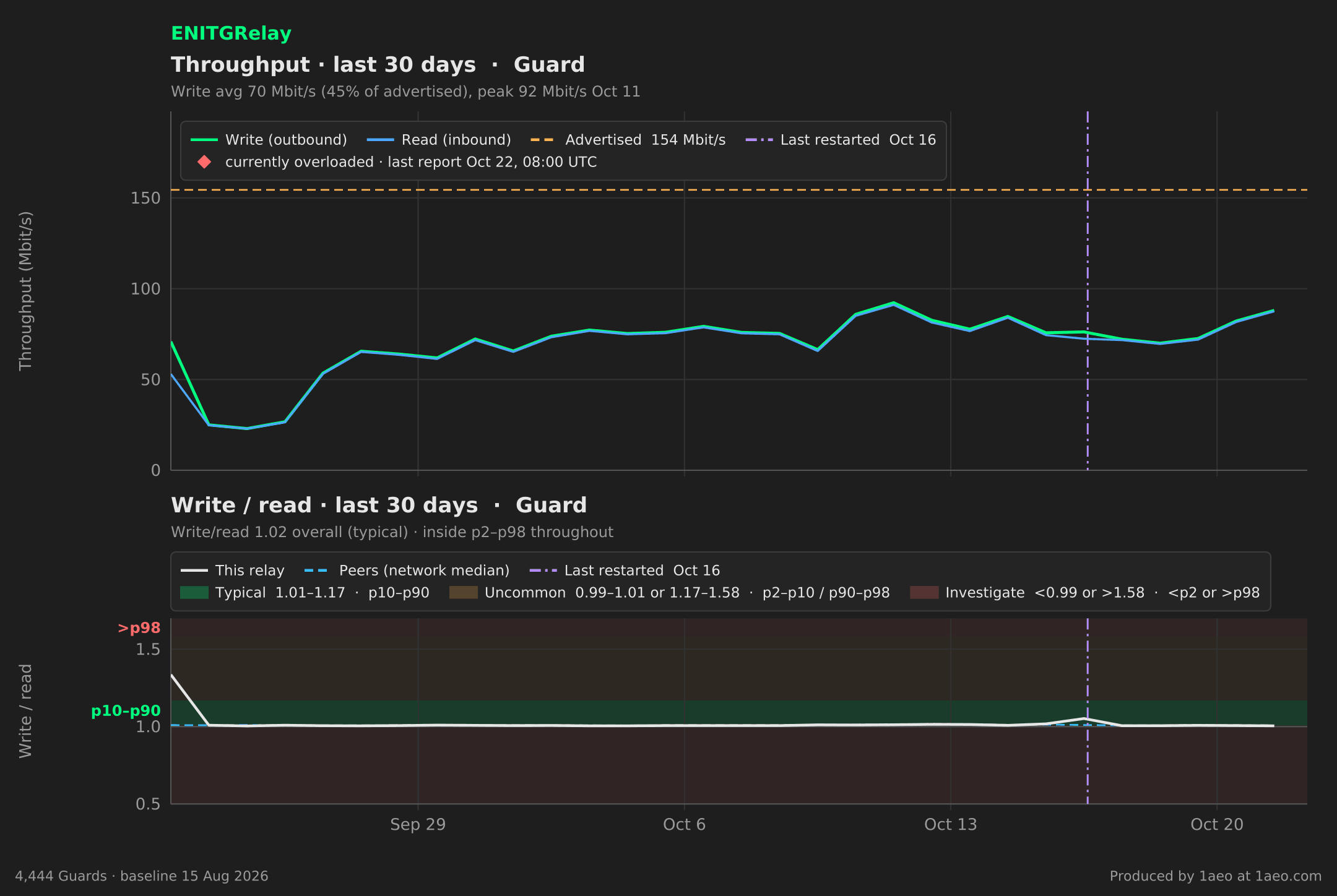Click the Advertised 154 Mbit/s legend entry
The width and height of the screenshot is (1337, 896).
[x=628, y=140]
